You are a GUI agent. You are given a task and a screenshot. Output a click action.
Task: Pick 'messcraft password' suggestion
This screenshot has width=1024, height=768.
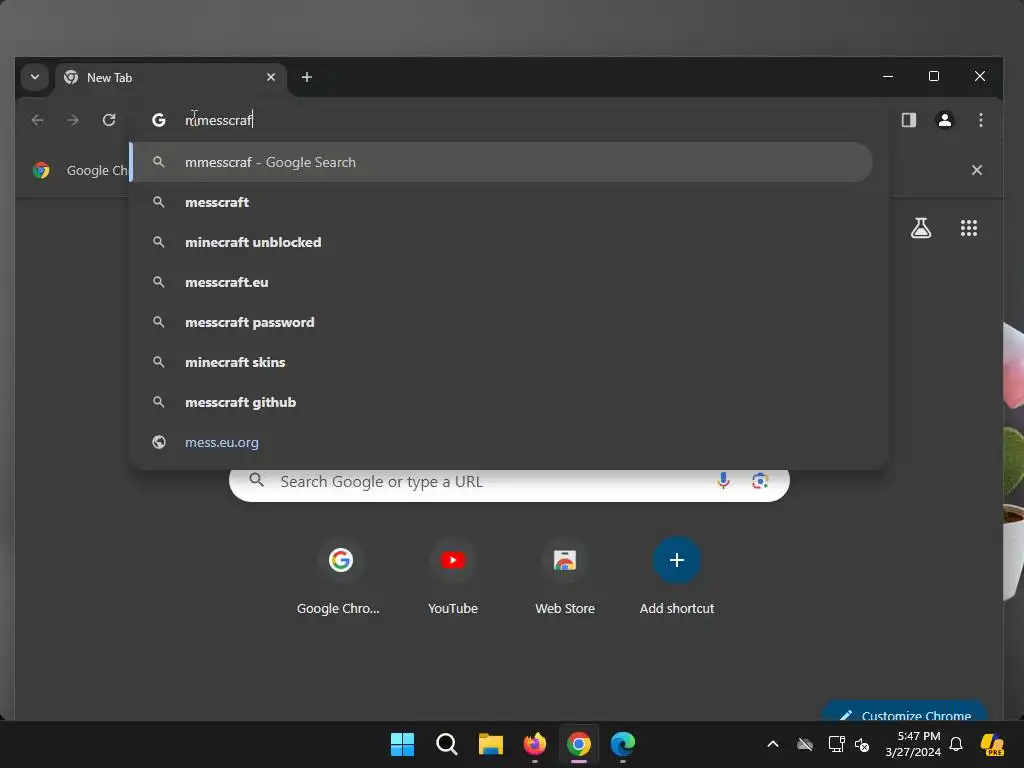click(501, 322)
